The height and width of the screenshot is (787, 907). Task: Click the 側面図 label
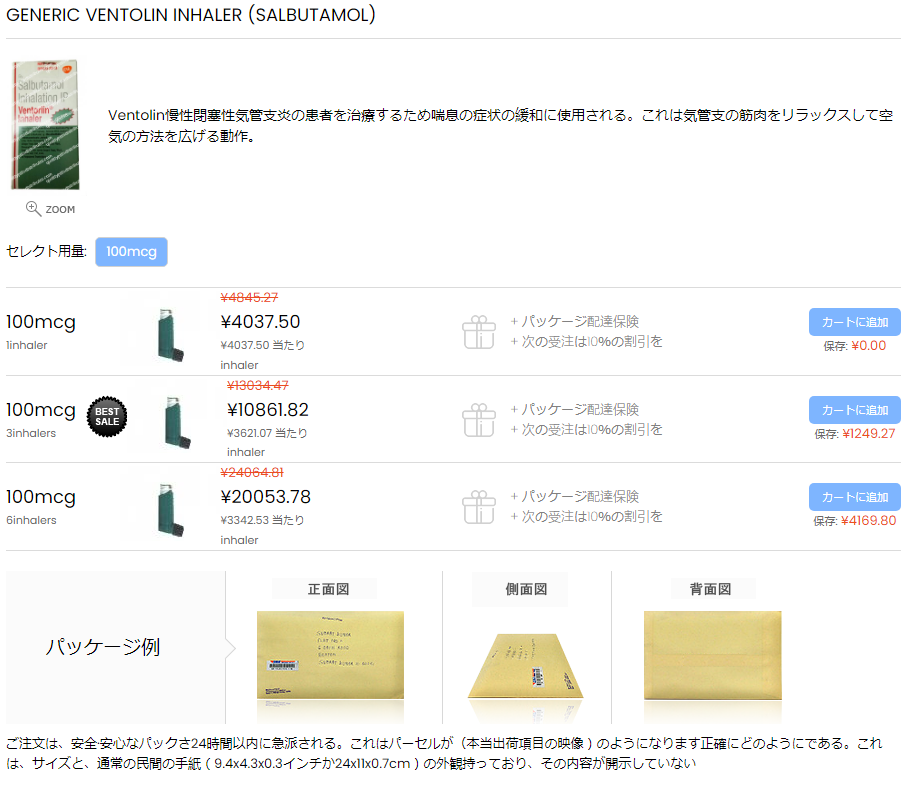[x=526, y=589]
